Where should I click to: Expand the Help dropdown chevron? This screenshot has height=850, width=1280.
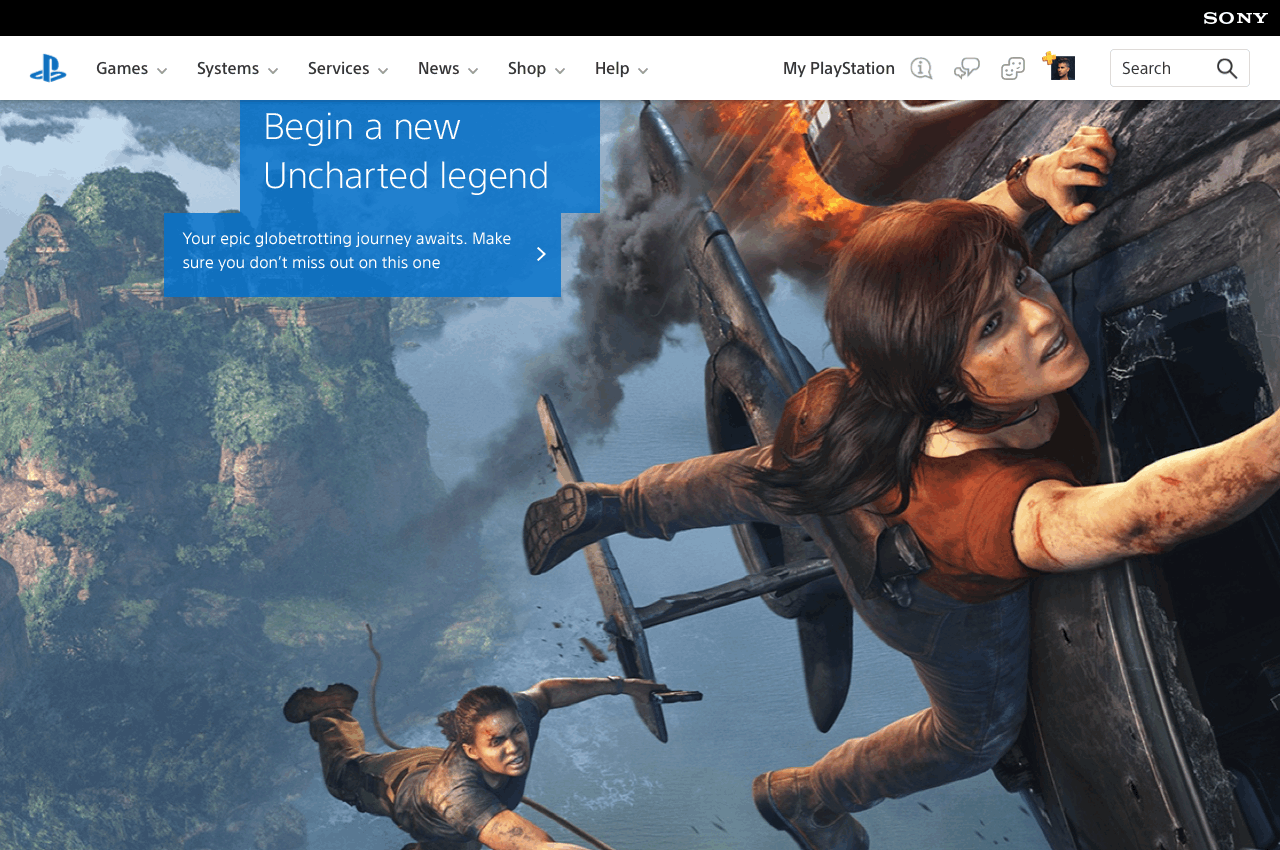point(643,70)
